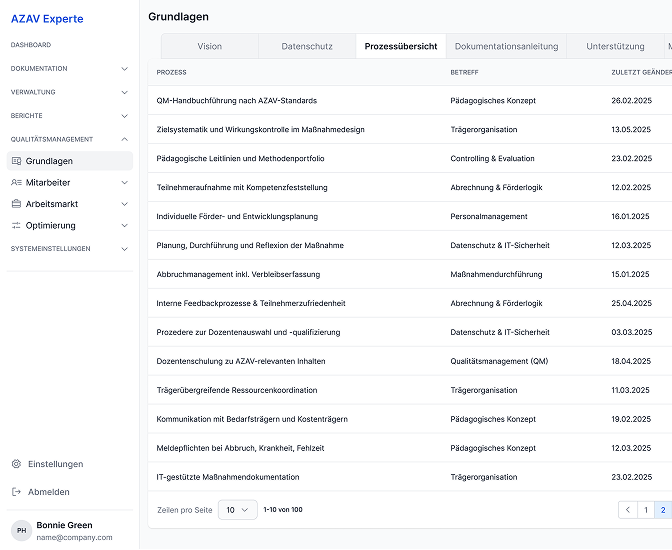Open the Zeilen pro Seite dropdown

[x=237, y=510]
